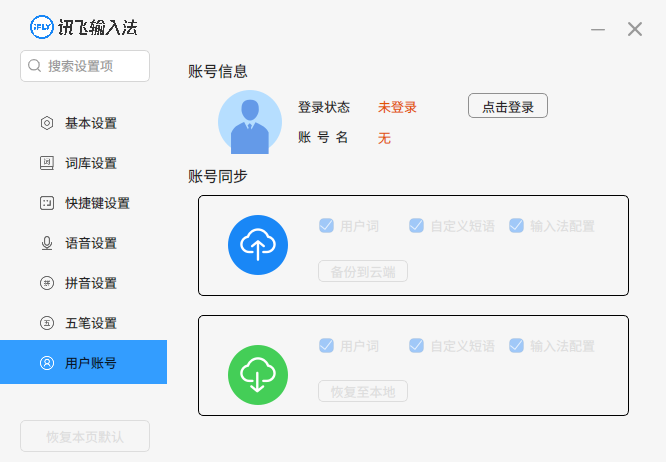Focus the 搜索设置项 search field
The height and width of the screenshot is (462, 666).
pos(85,66)
